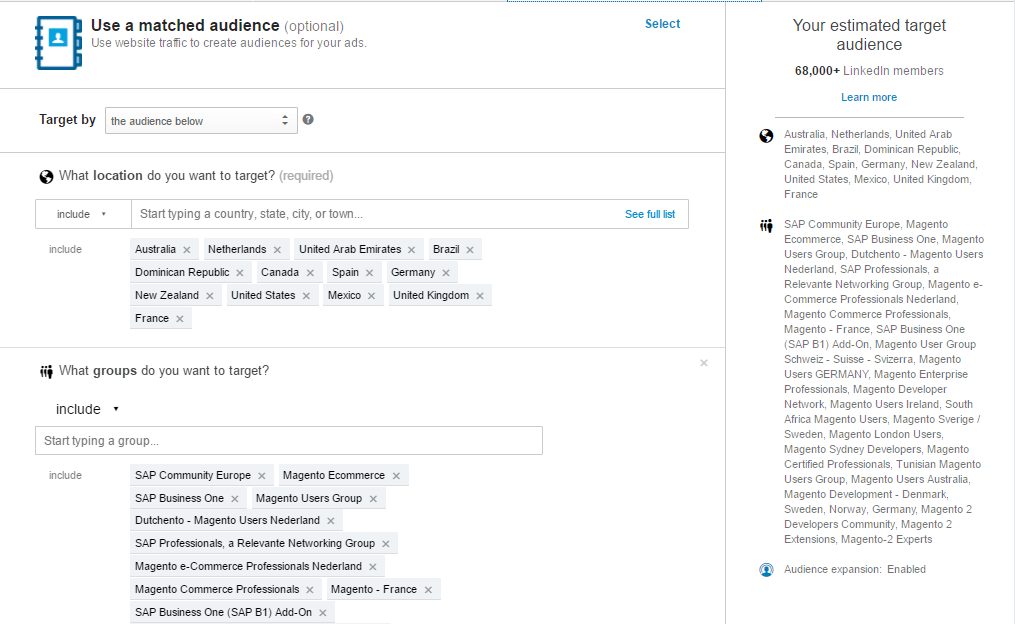
Task: Remove Netherlands location tag
Action: tap(277, 250)
